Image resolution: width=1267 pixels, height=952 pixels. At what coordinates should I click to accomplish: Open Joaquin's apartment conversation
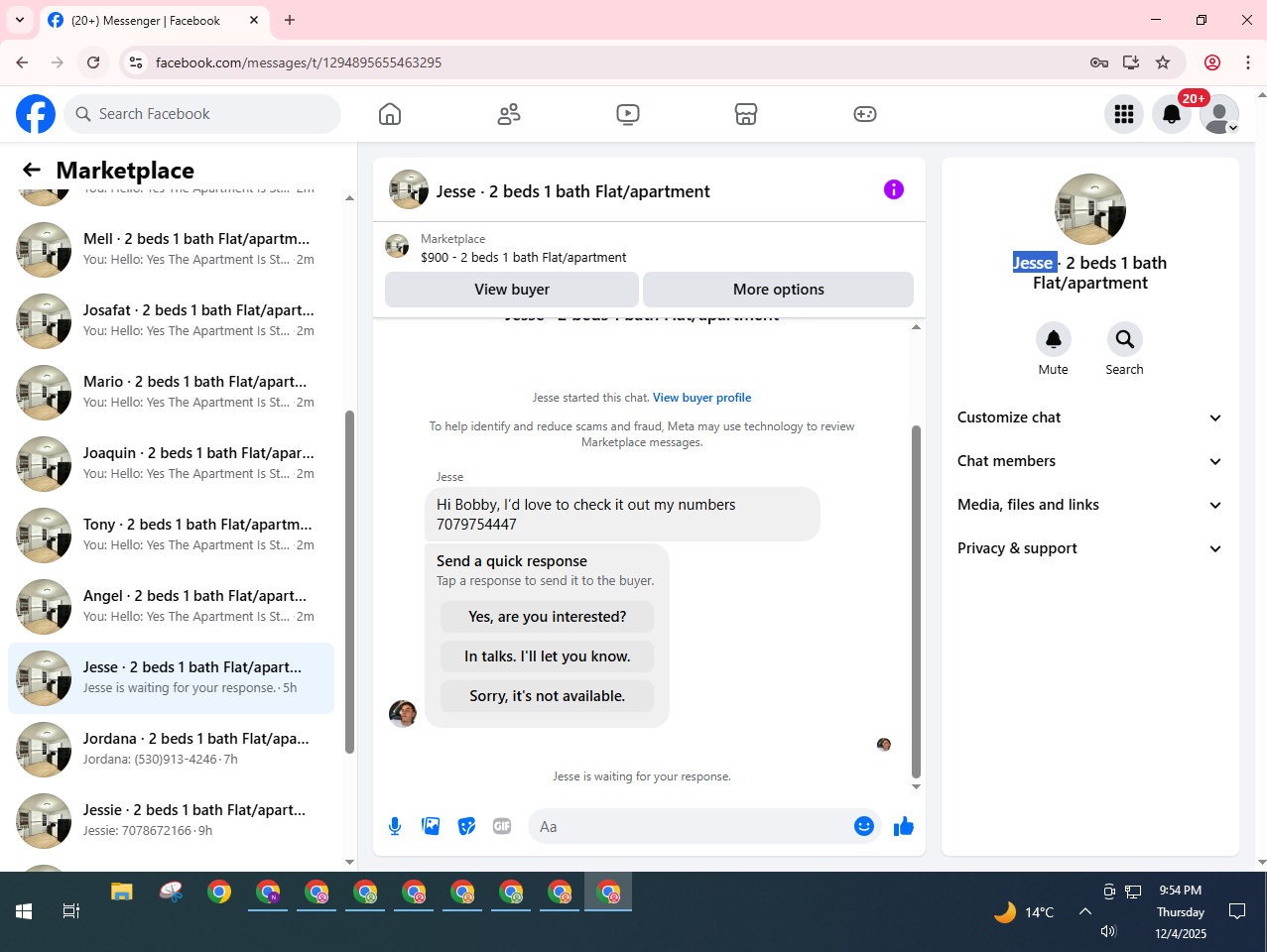171,463
